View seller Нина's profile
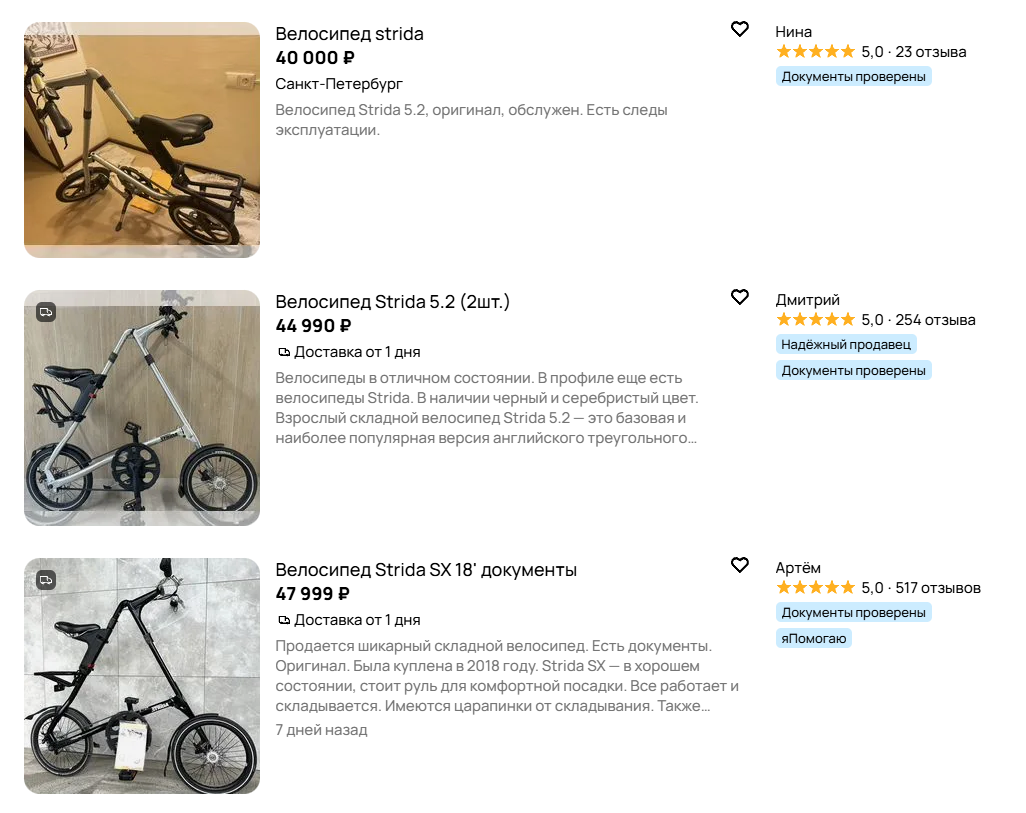The height and width of the screenshot is (813, 1026). tap(794, 31)
